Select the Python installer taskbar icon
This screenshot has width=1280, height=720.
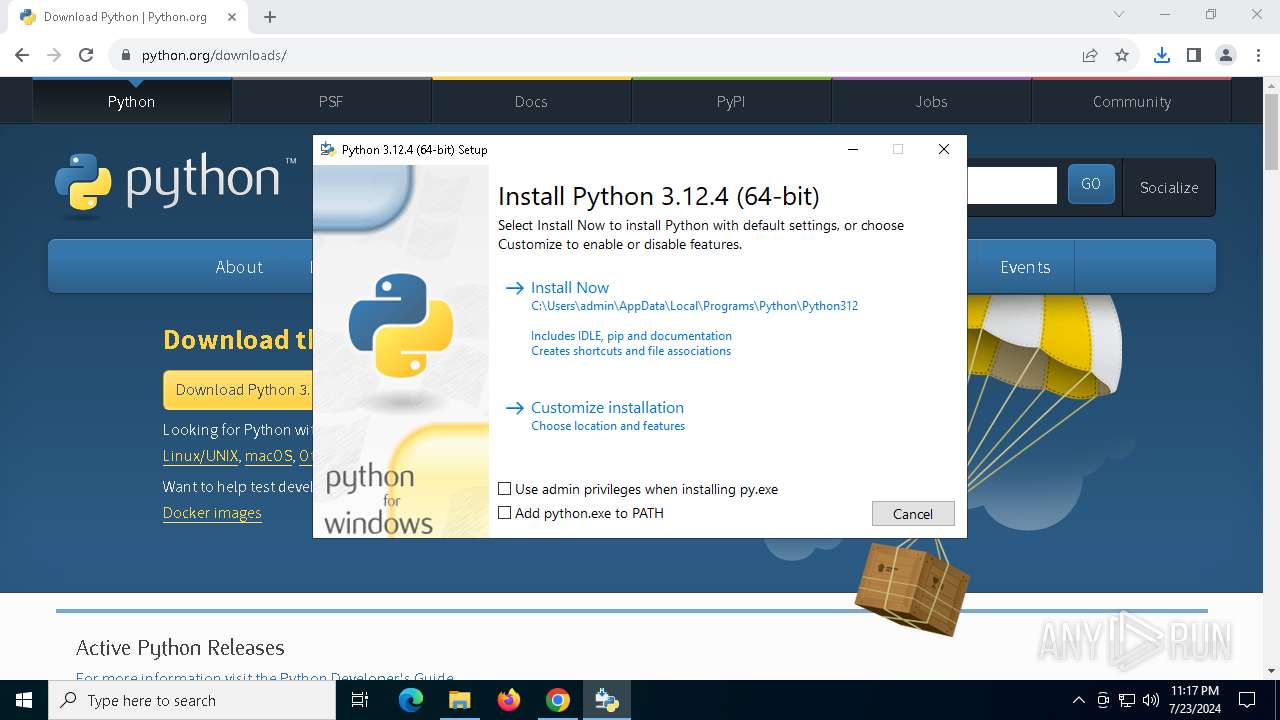coord(607,700)
